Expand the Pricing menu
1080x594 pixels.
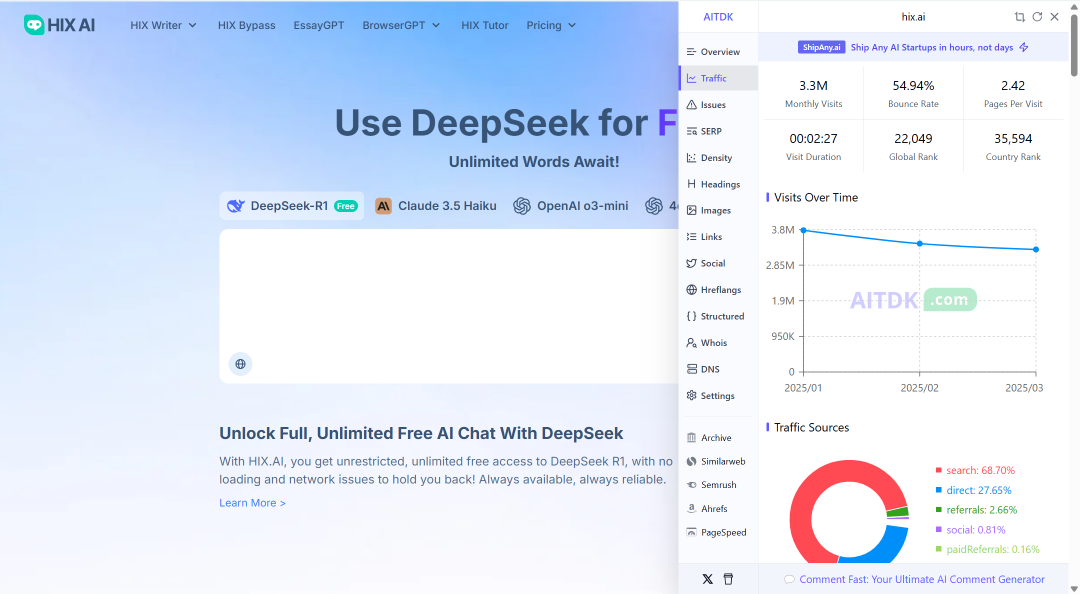pyautogui.click(x=551, y=25)
